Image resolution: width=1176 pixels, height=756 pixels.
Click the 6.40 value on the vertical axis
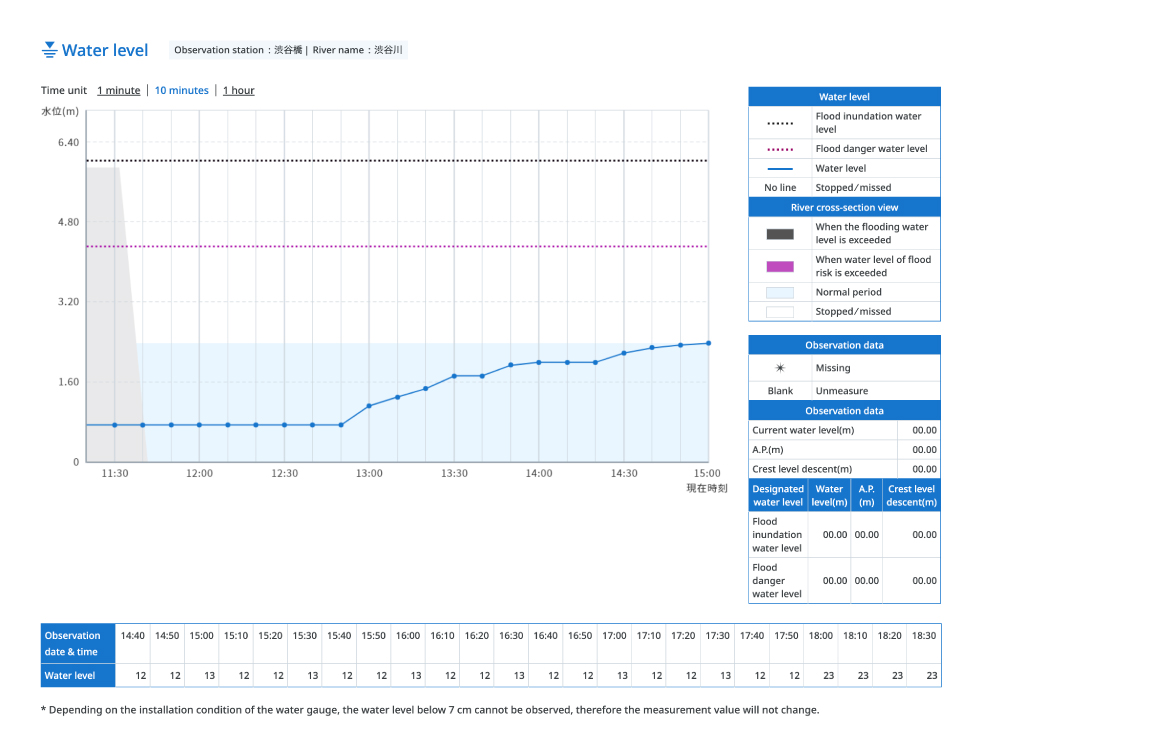point(68,142)
